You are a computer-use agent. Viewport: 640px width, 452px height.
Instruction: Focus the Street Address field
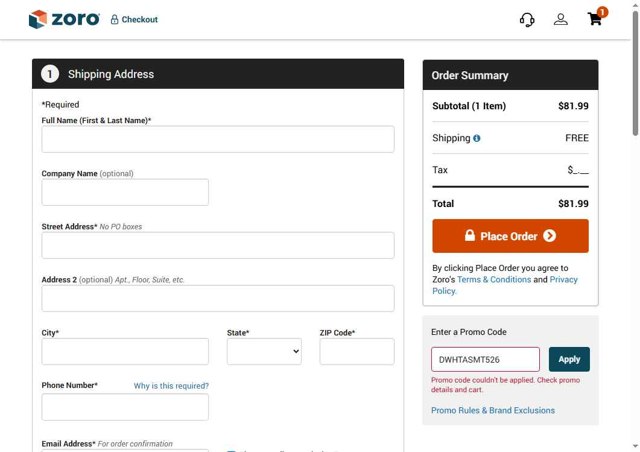coord(218,245)
